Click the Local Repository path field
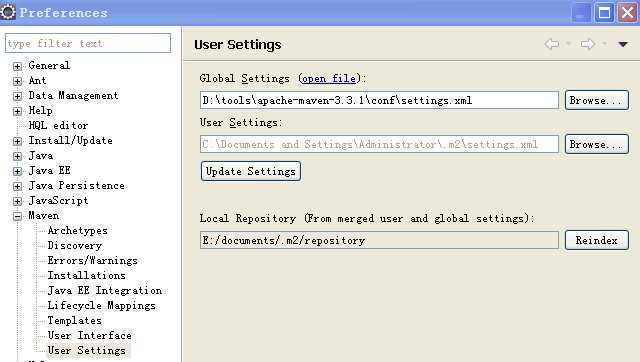Image resolution: width=640 pixels, height=362 pixels. (x=379, y=240)
